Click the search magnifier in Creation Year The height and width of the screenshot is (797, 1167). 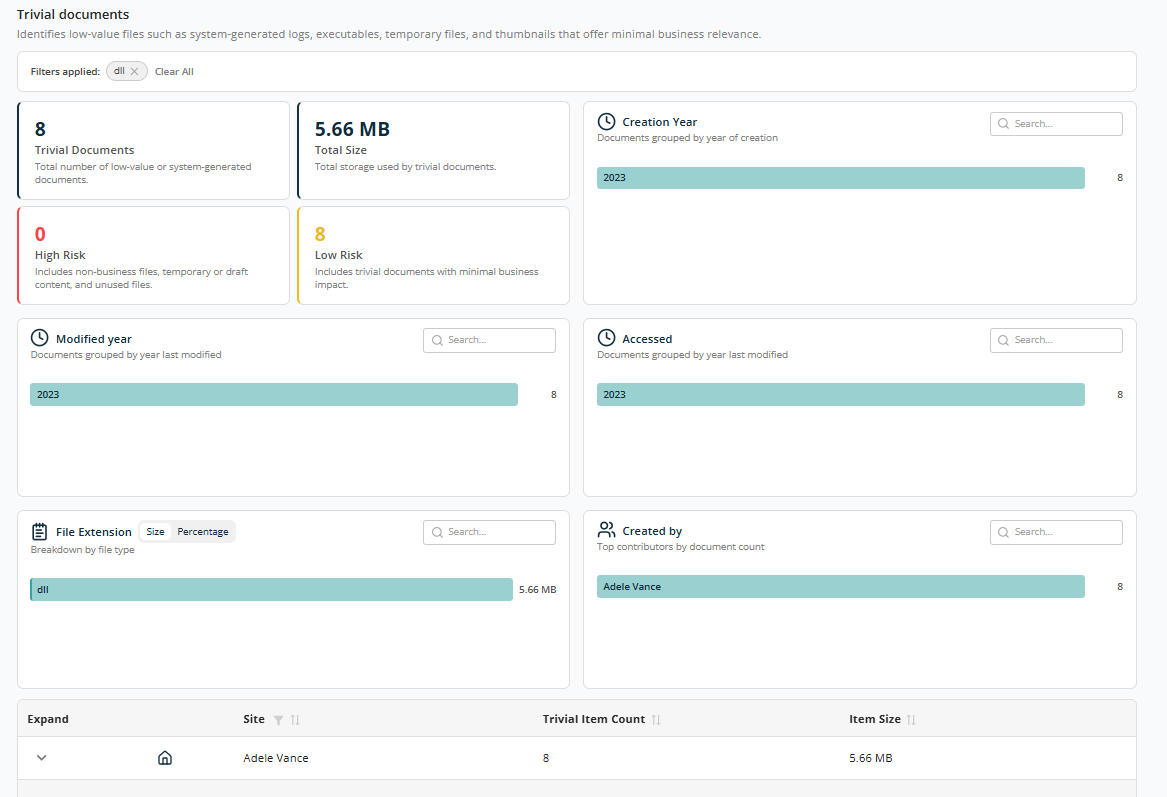tap(1003, 124)
